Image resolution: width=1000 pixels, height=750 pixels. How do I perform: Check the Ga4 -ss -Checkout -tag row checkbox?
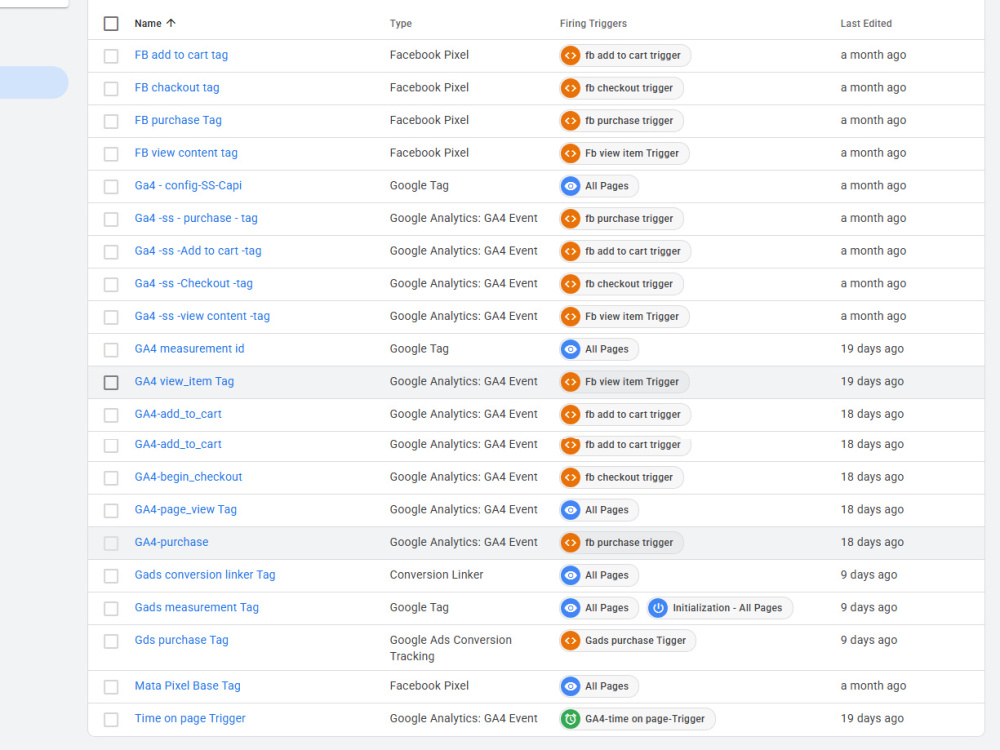111,284
